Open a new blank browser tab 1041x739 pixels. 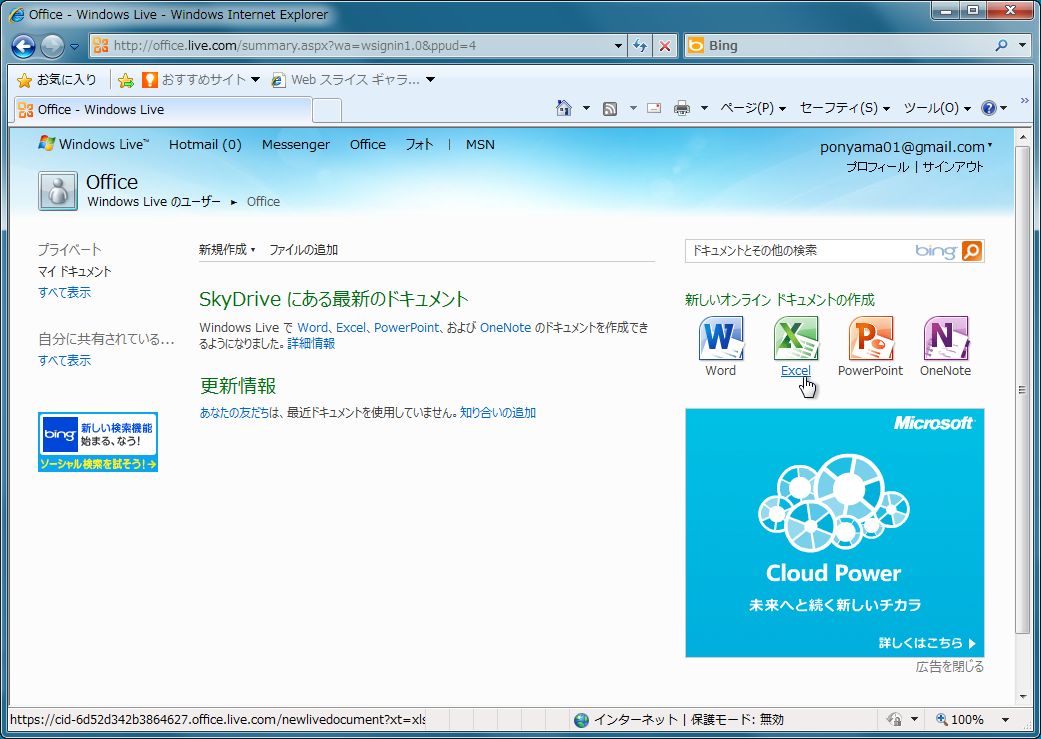(327, 110)
